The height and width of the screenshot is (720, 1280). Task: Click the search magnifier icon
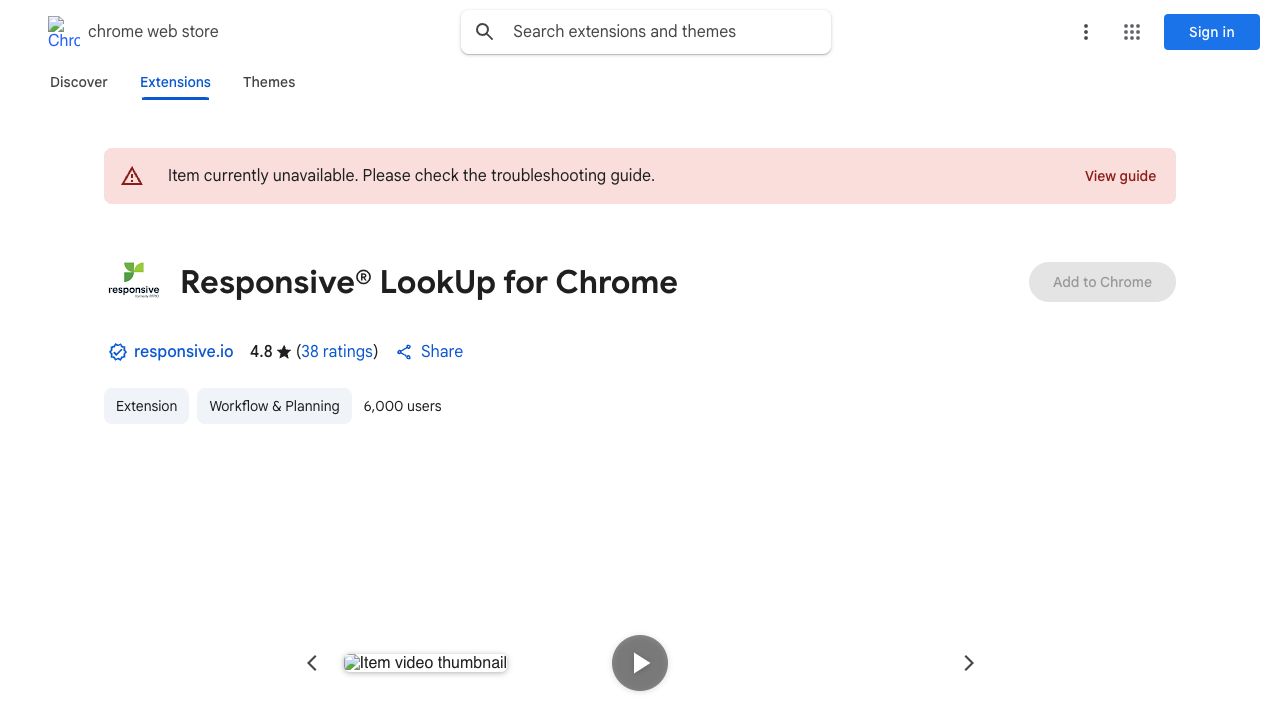(x=485, y=32)
